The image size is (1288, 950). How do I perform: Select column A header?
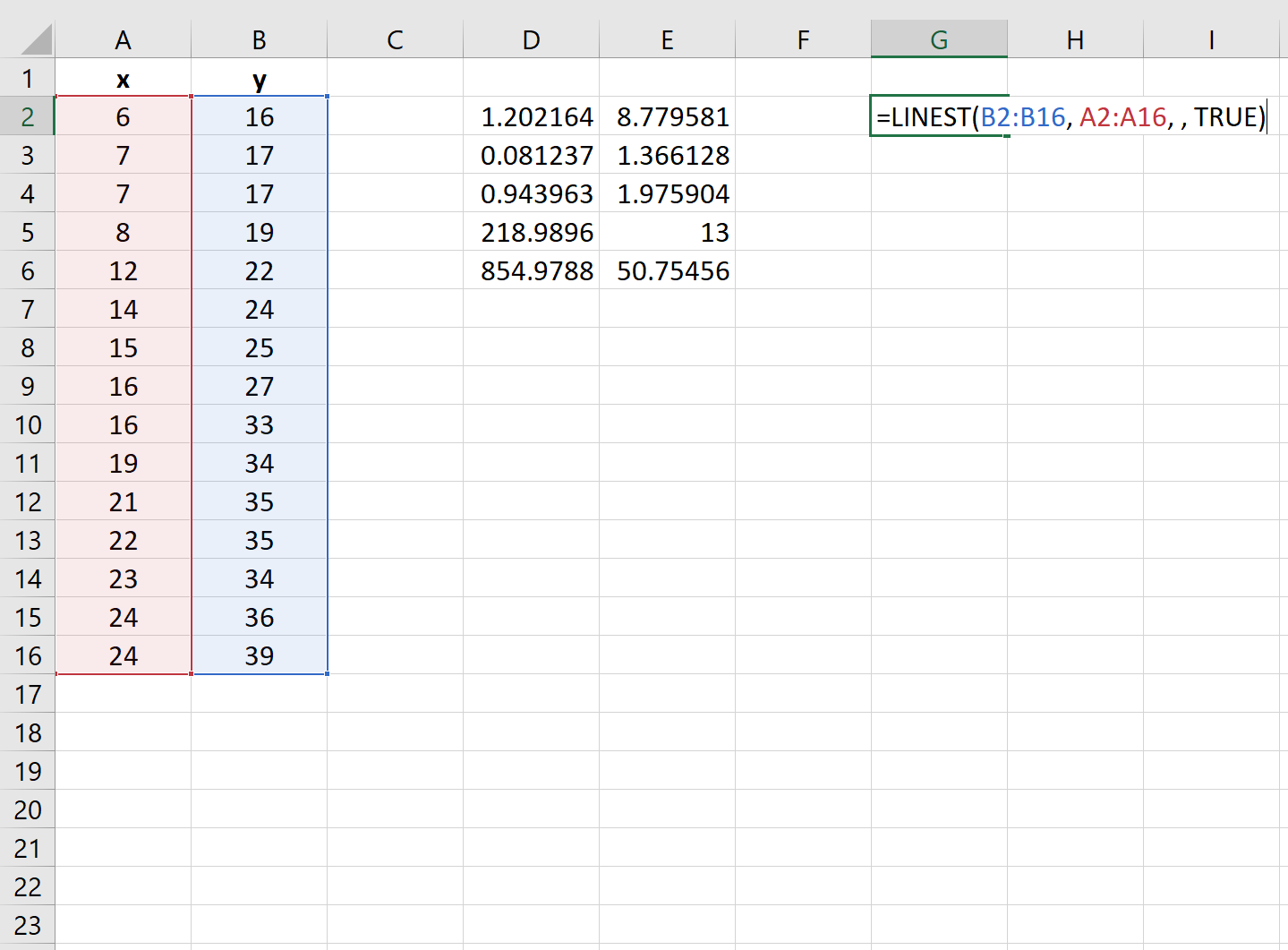[124, 39]
